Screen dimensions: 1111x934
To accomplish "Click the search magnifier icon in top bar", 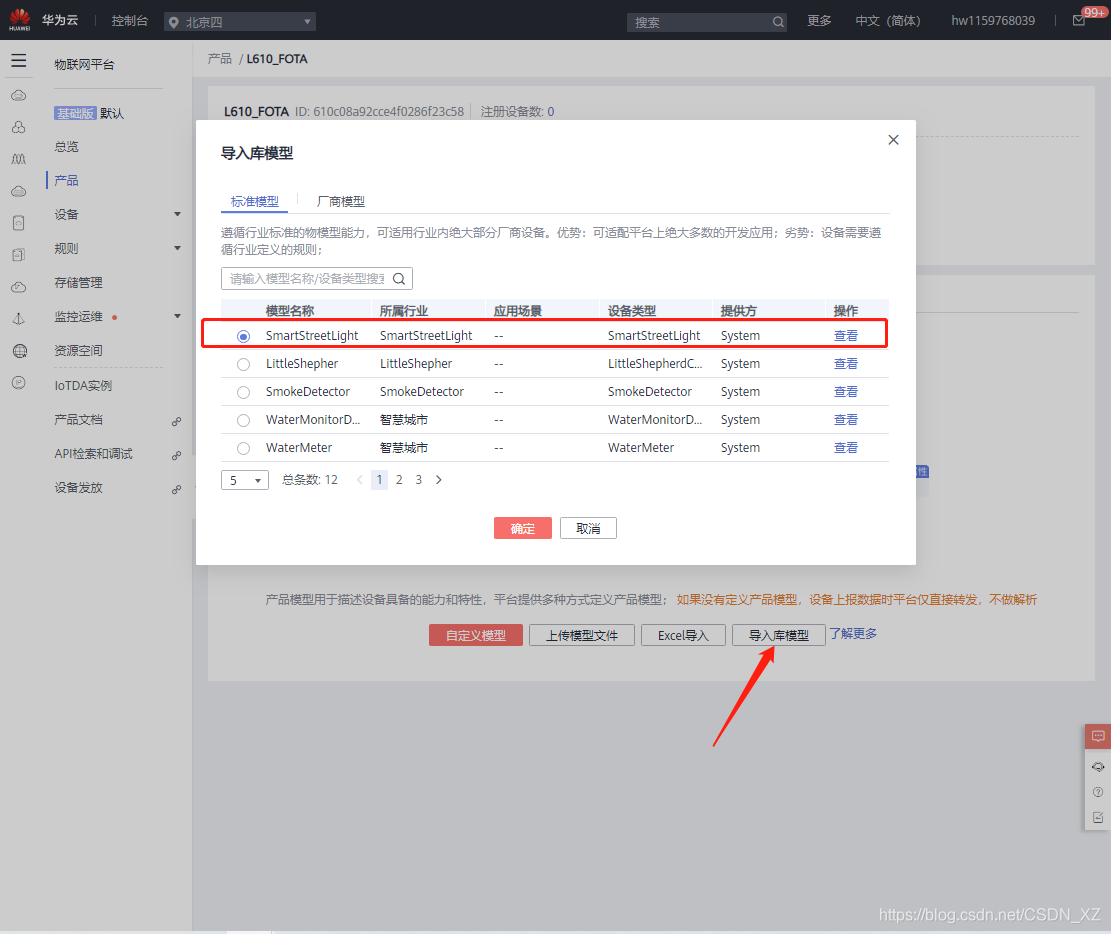I will pyautogui.click(x=778, y=22).
